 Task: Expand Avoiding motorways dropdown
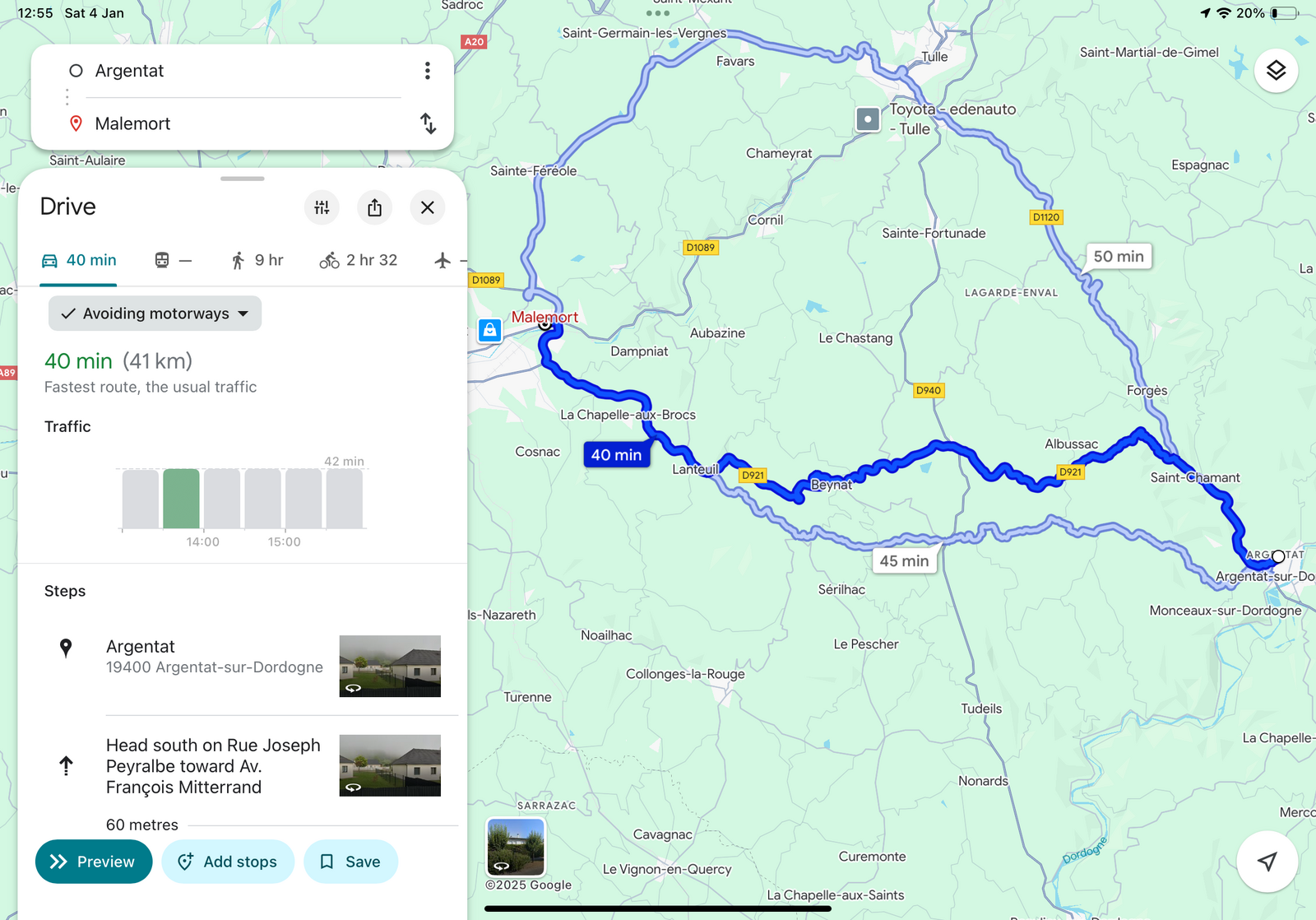(155, 314)
